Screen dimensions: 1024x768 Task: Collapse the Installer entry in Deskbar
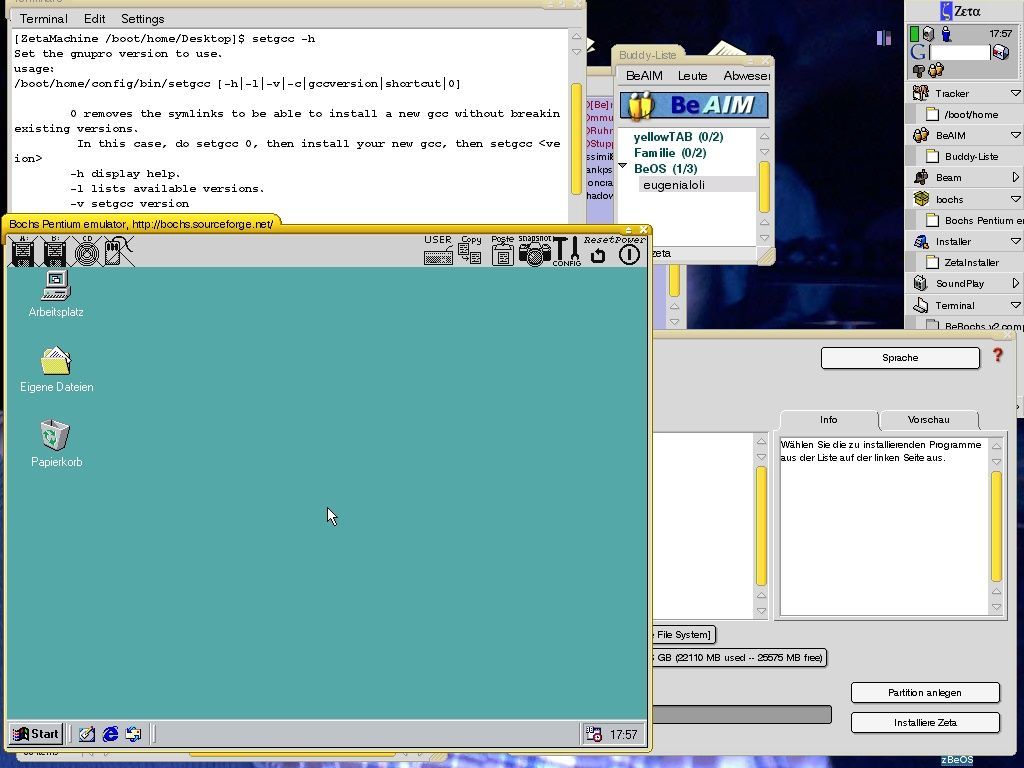click(1016, 241)
